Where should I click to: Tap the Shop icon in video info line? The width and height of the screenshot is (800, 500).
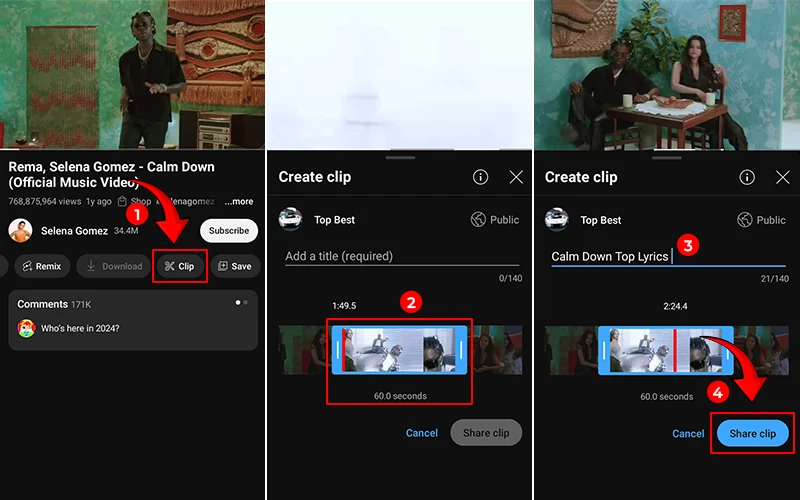(122, 202)
